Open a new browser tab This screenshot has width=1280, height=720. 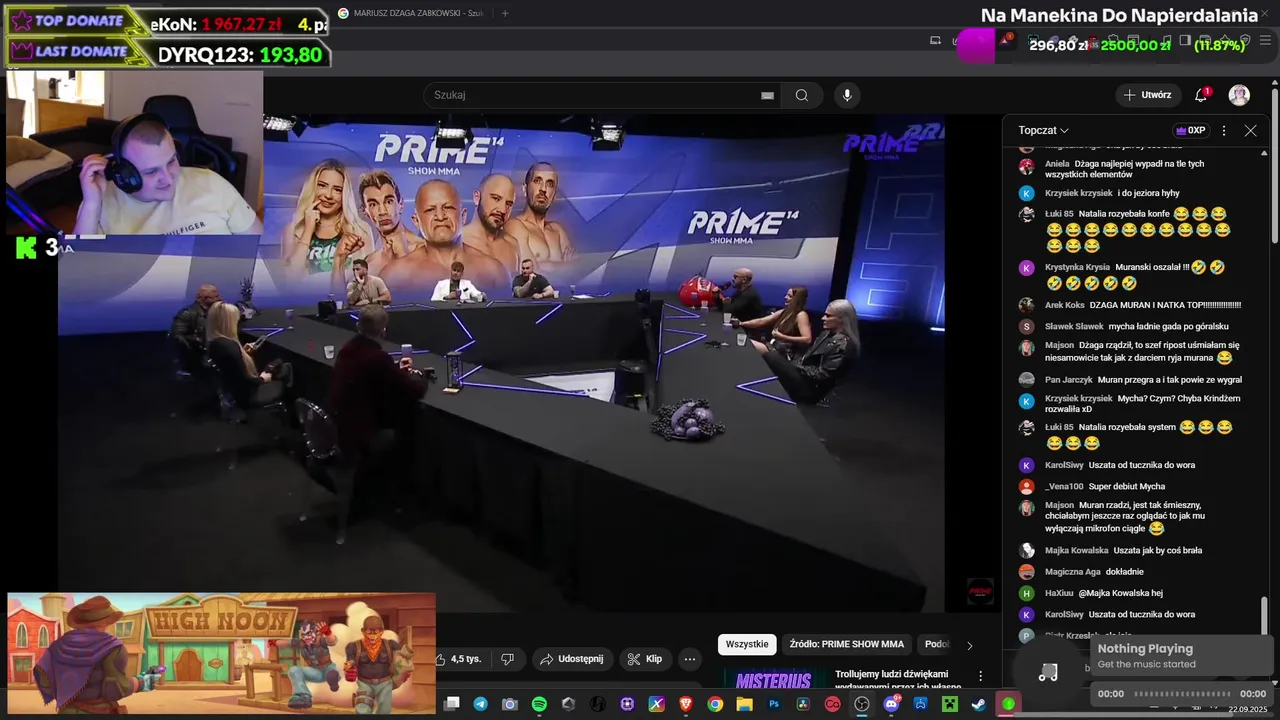pos(505,13)
